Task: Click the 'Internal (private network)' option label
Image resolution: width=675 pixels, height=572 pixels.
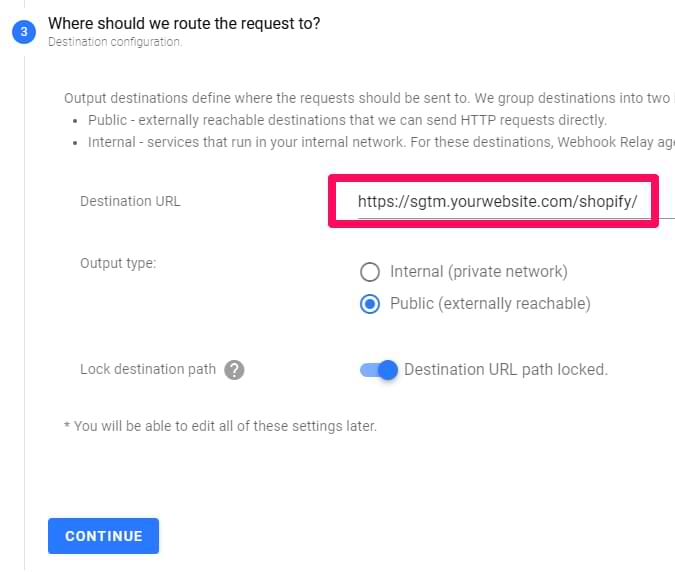Action: pos(479,272)
